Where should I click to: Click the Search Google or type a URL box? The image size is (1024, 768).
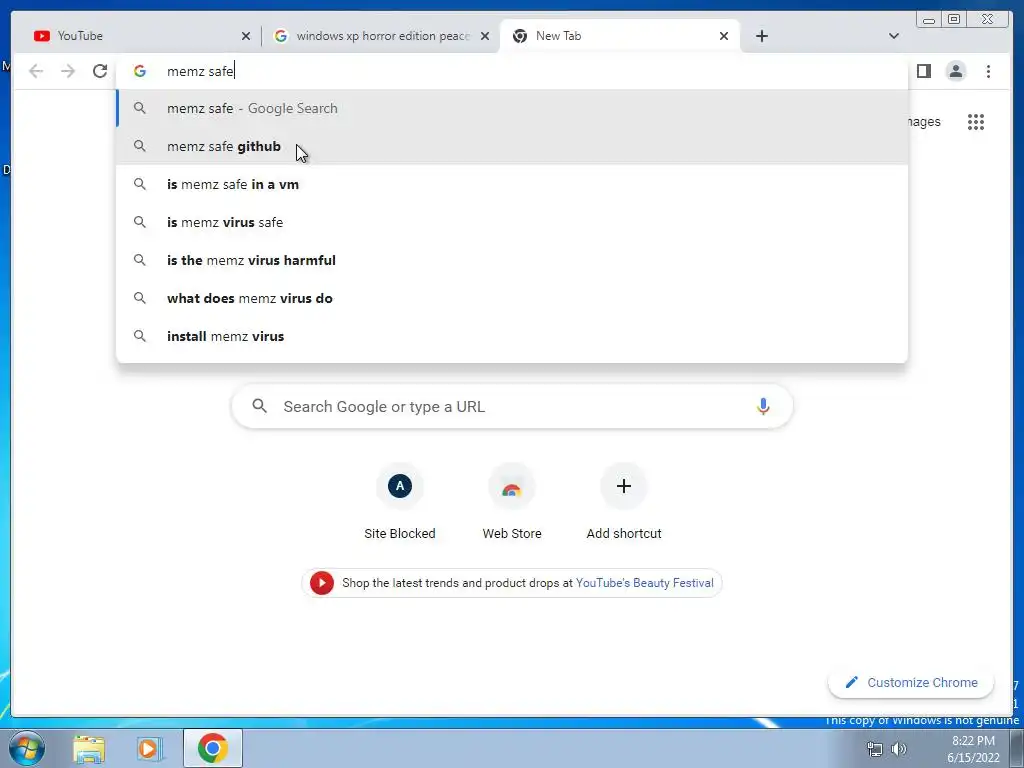coord(512,406)
